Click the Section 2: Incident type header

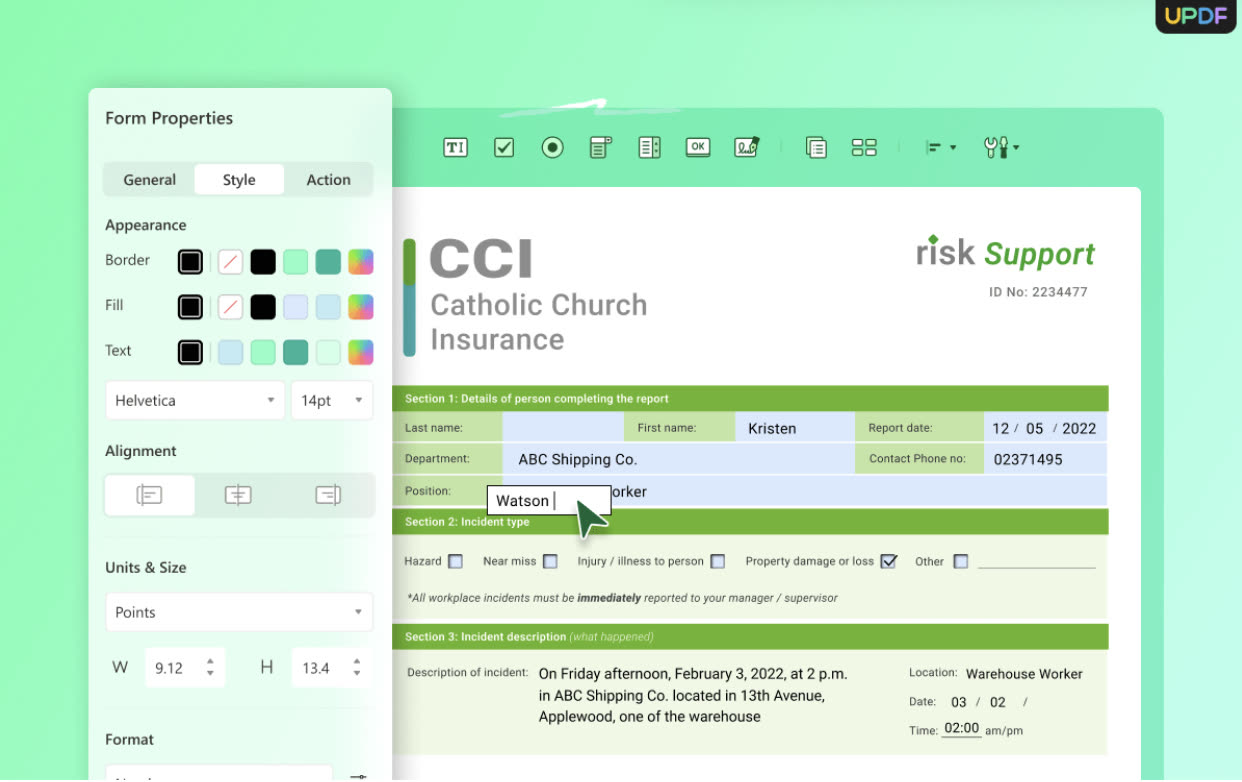(750, 521)
